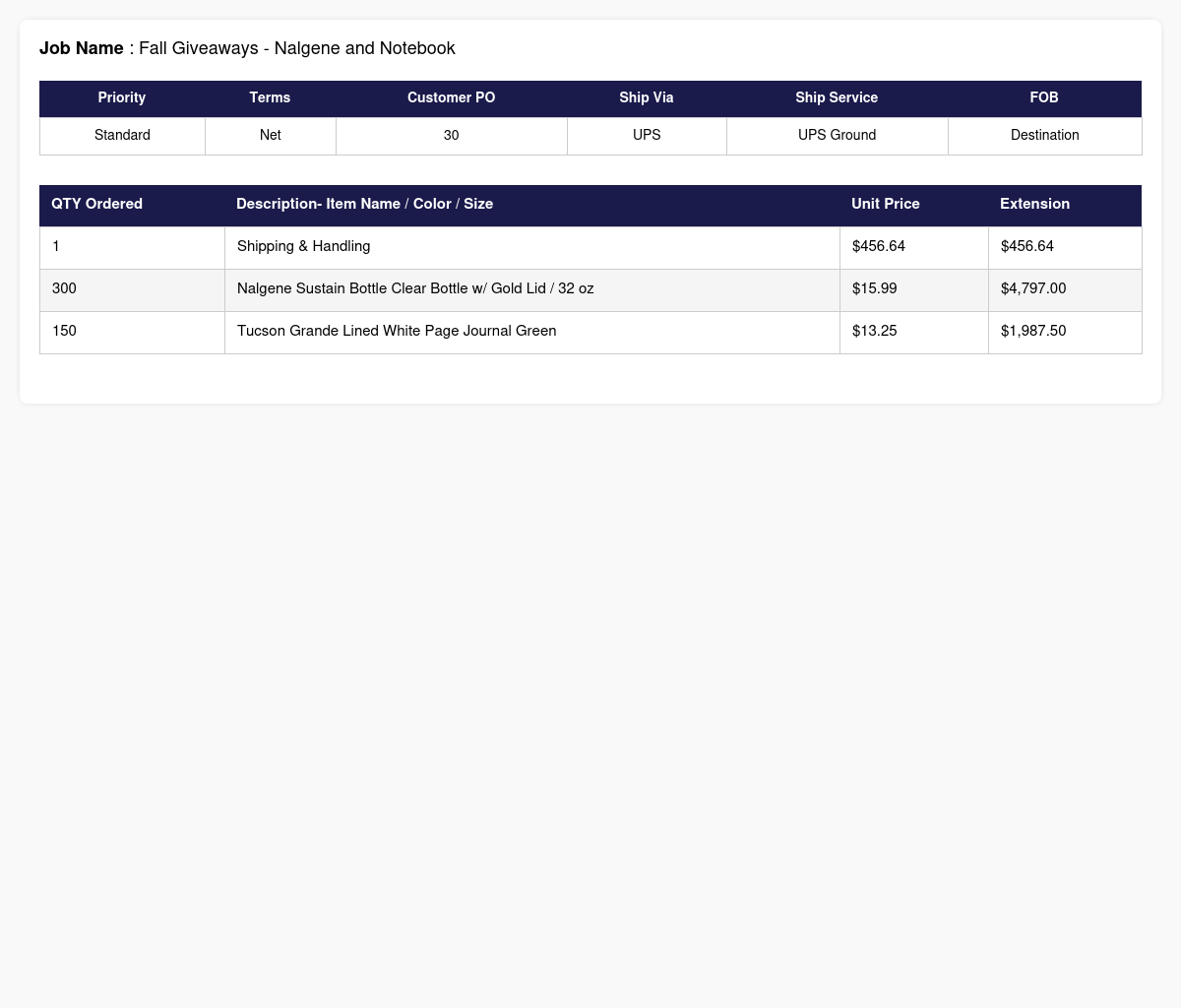
Task: Select the Net terms cell
Action: [x=270, y=136]
